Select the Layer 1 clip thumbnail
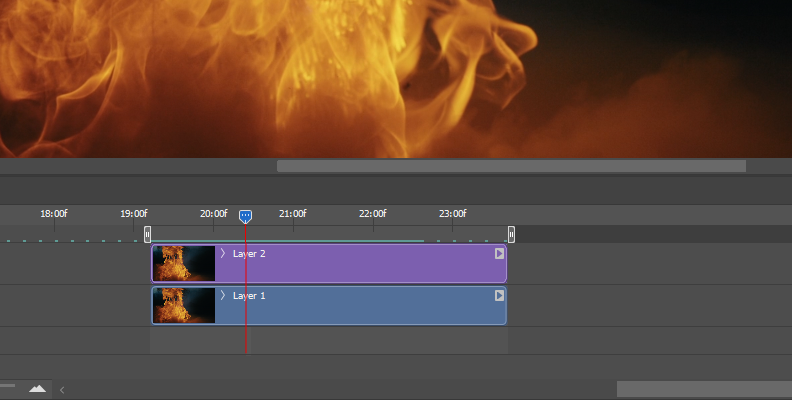Screen dimensions: 792x400 click(x=184, y=306)
